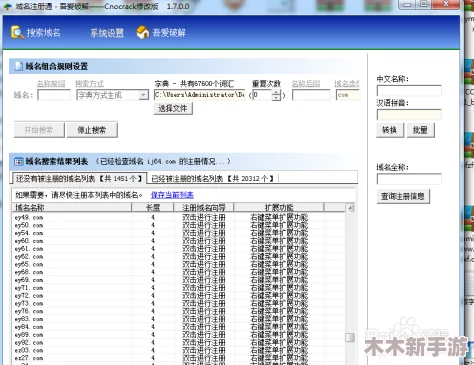Select the ey50.com row
This screenshot has width=474, height=365.
[179, 225]
